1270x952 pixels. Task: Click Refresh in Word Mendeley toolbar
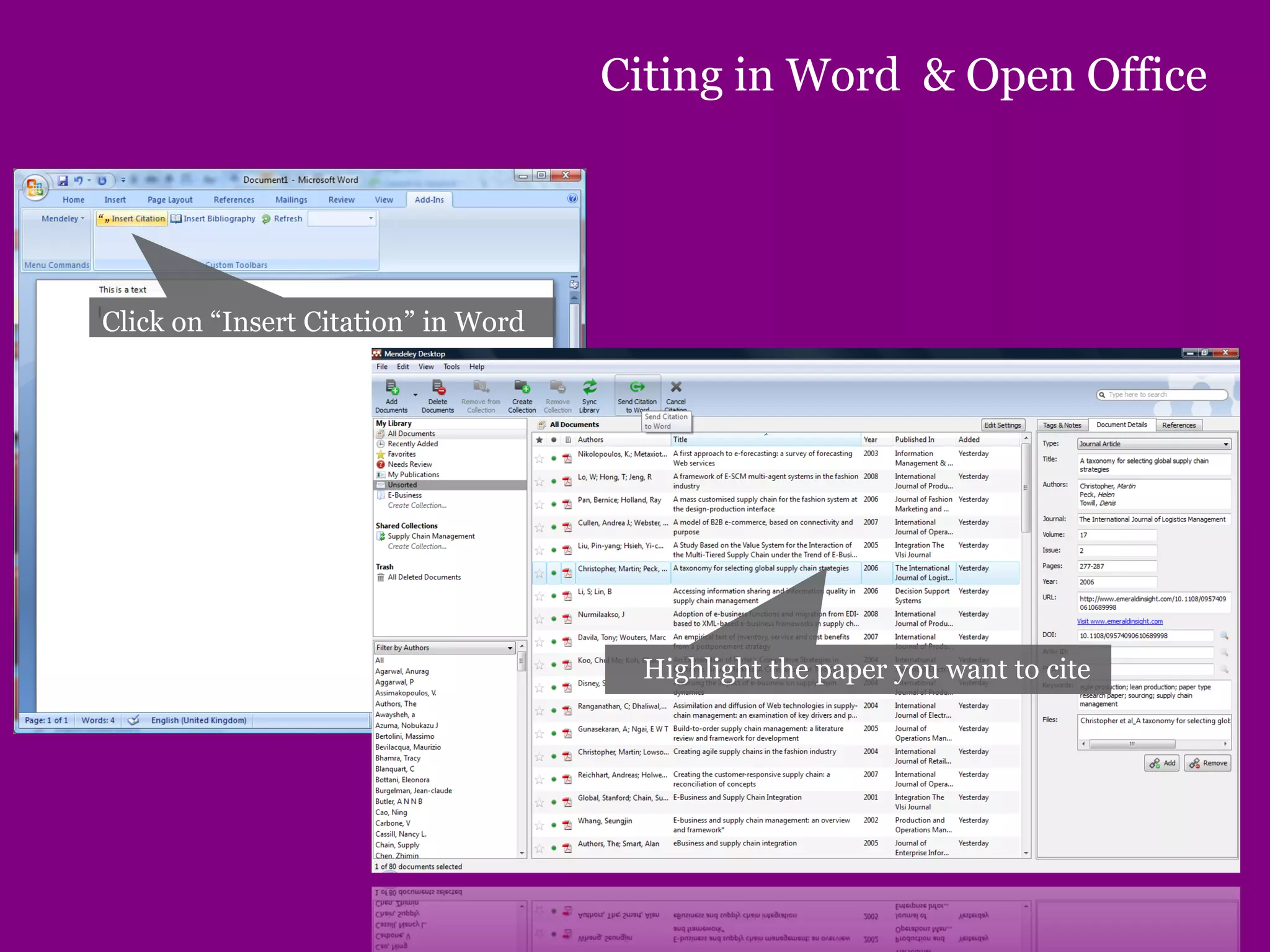coord(282,219)
